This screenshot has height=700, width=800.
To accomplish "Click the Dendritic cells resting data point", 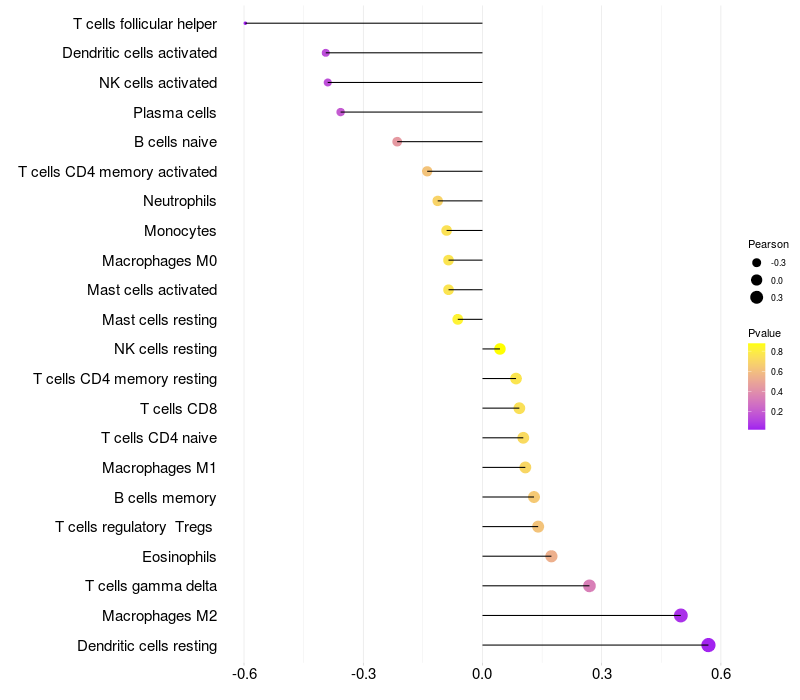I will click(708, 645).
